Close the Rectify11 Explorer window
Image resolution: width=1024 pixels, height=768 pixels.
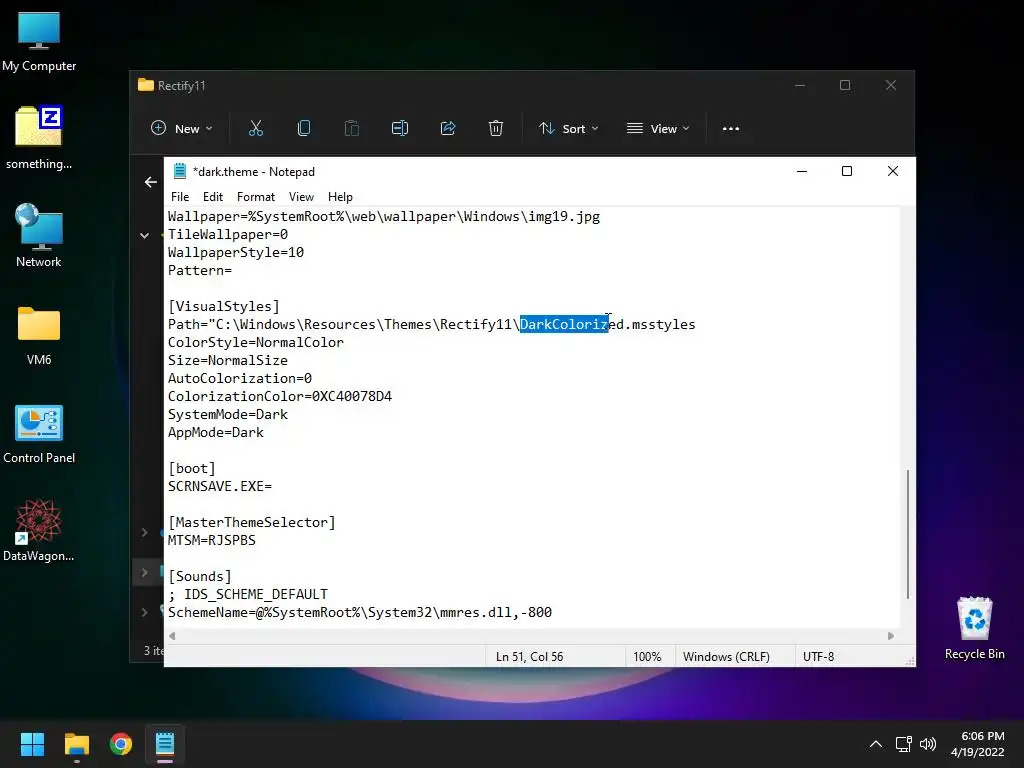click(891, 86)
